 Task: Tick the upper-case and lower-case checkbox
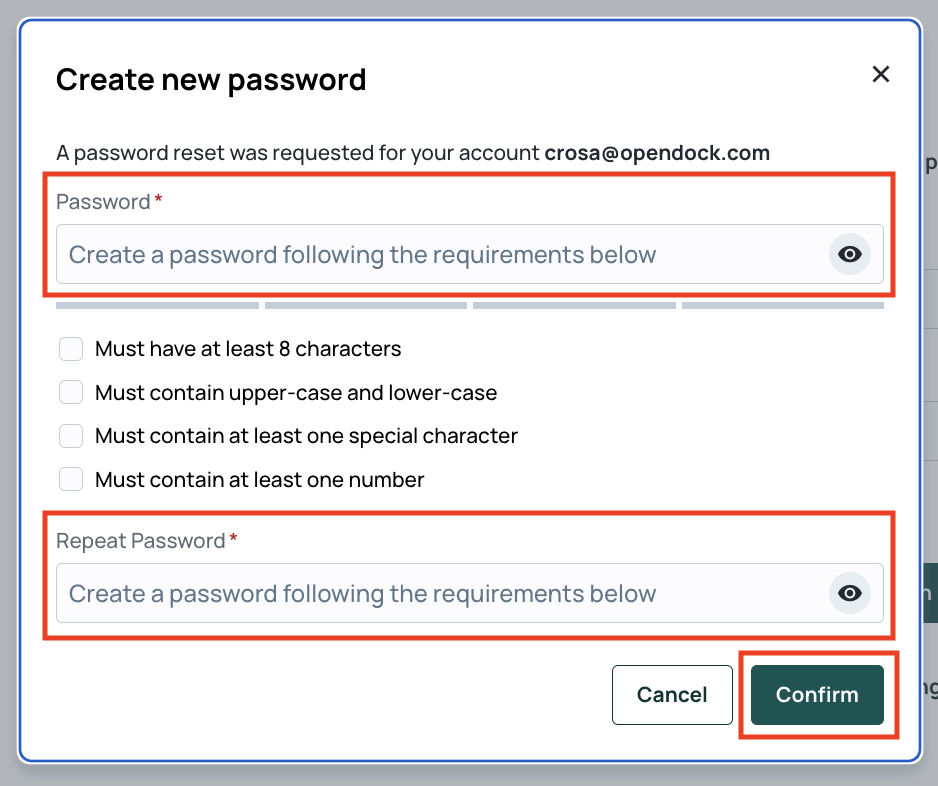[x=71, y=392]
